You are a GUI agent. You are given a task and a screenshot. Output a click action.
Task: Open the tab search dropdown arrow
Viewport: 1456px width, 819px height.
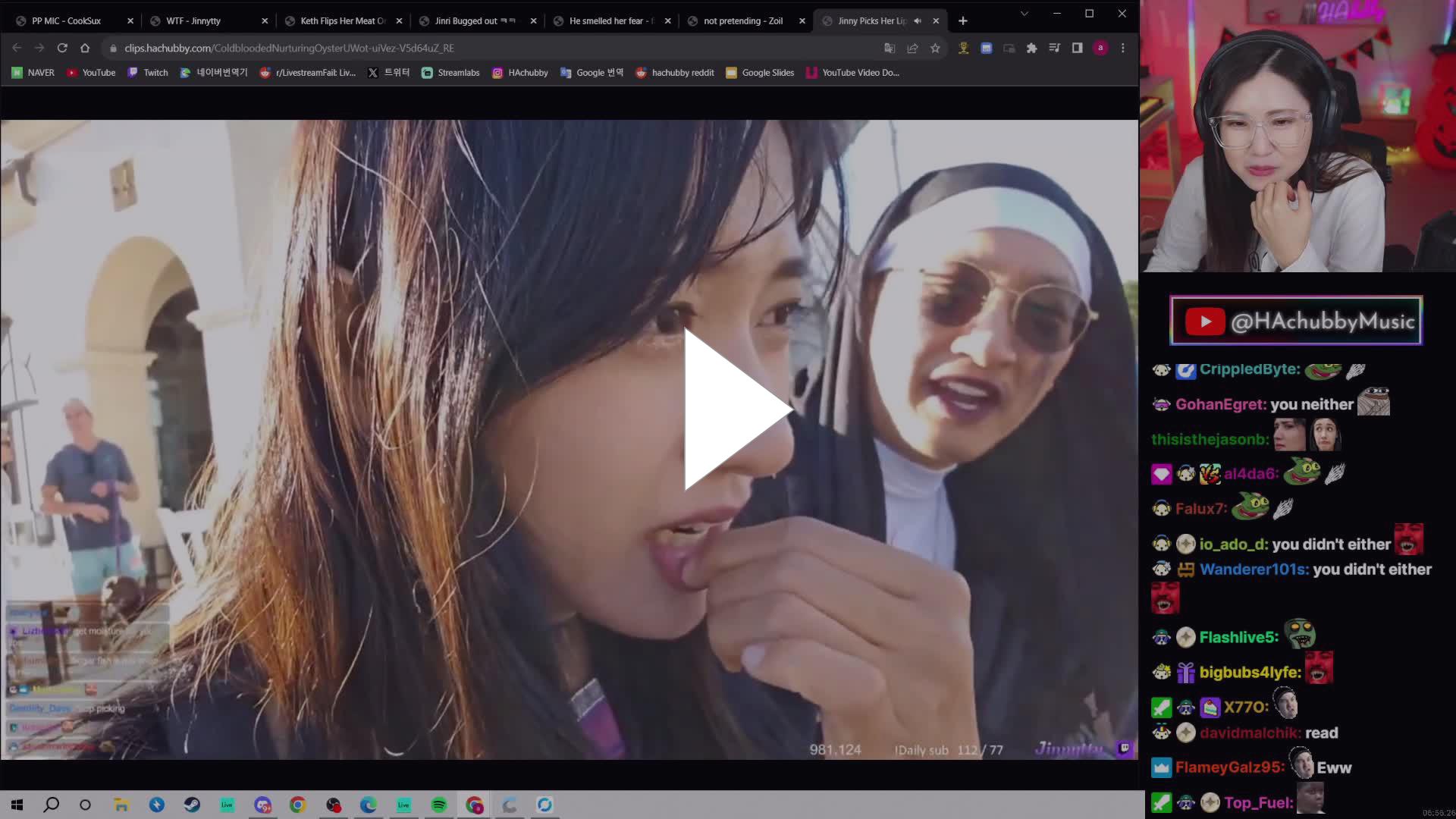[x=1025, y=14]
